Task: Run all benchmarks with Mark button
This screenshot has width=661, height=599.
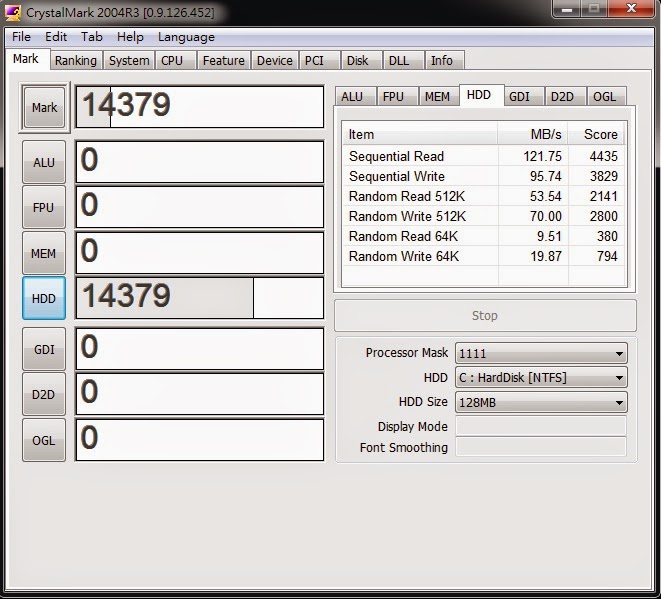Action: (44, 107)
